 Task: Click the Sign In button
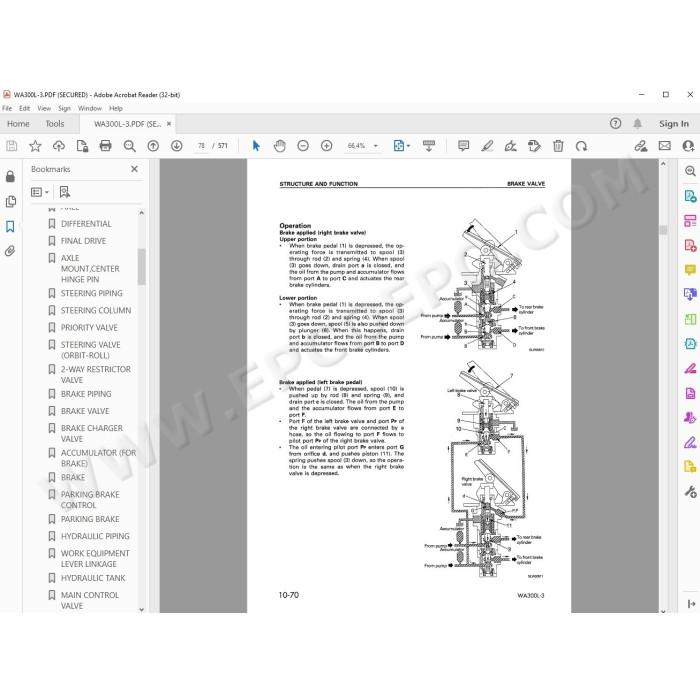pos(674,124)
